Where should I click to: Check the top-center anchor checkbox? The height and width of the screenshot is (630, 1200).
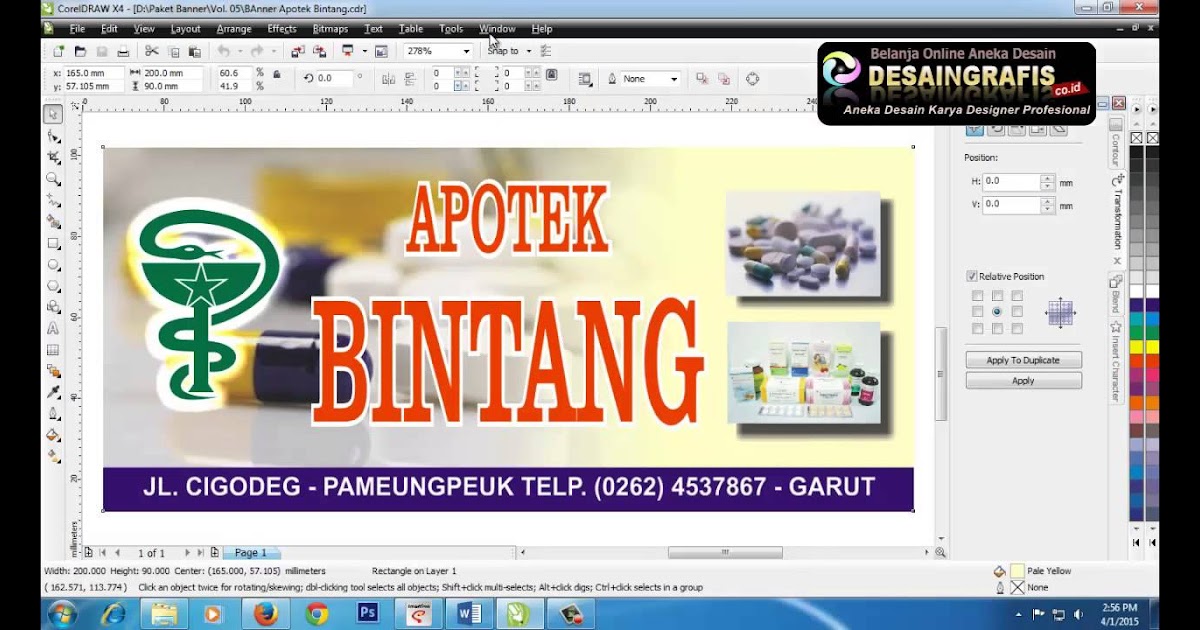pos(997,296)
